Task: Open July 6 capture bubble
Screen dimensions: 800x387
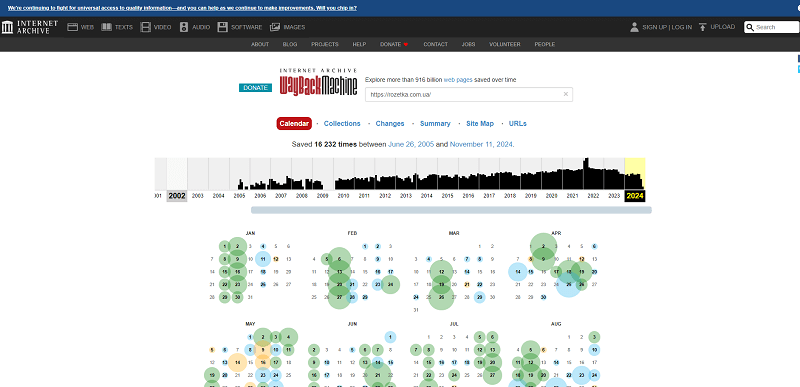Action: [492, 337]
